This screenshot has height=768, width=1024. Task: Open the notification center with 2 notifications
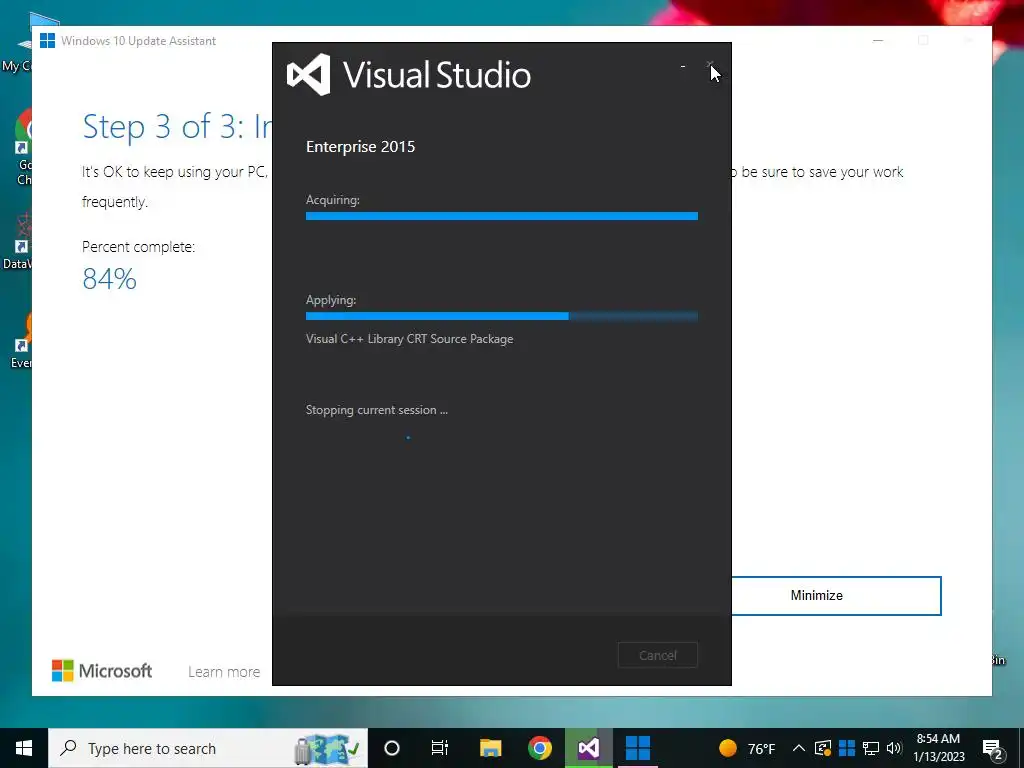993,749
